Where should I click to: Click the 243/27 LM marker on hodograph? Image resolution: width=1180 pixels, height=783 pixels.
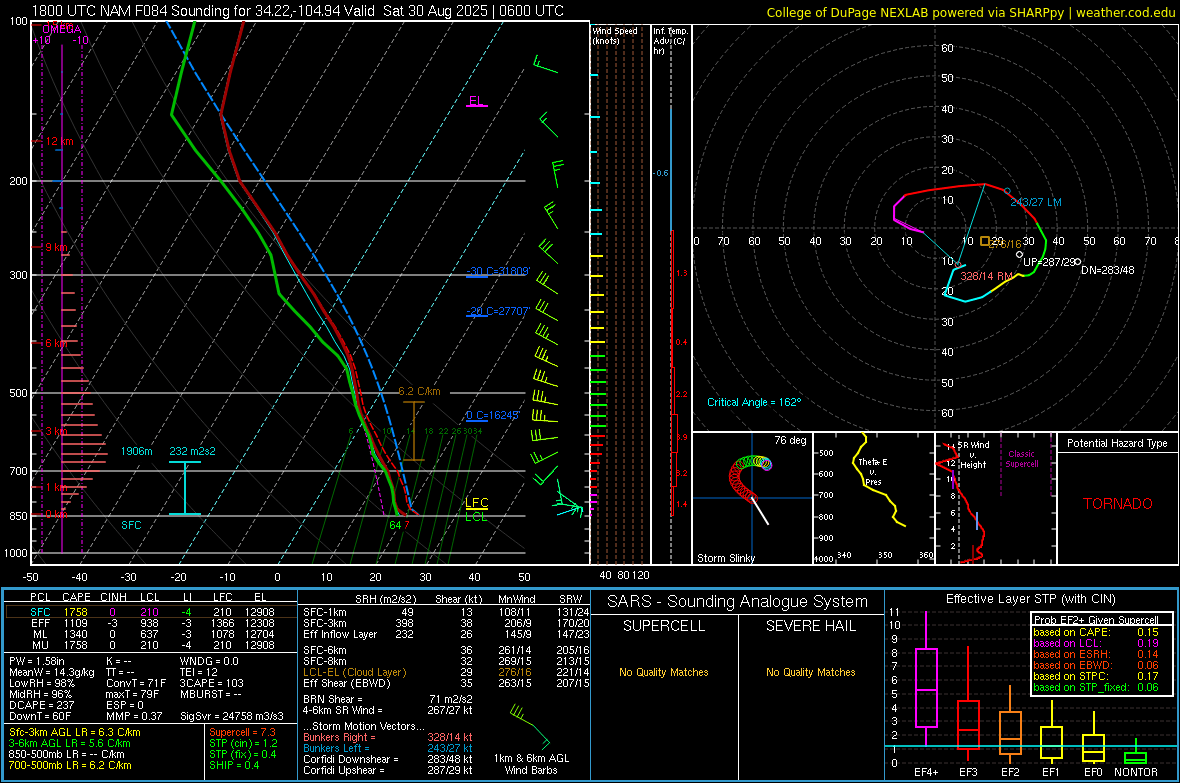[1036, 202]
